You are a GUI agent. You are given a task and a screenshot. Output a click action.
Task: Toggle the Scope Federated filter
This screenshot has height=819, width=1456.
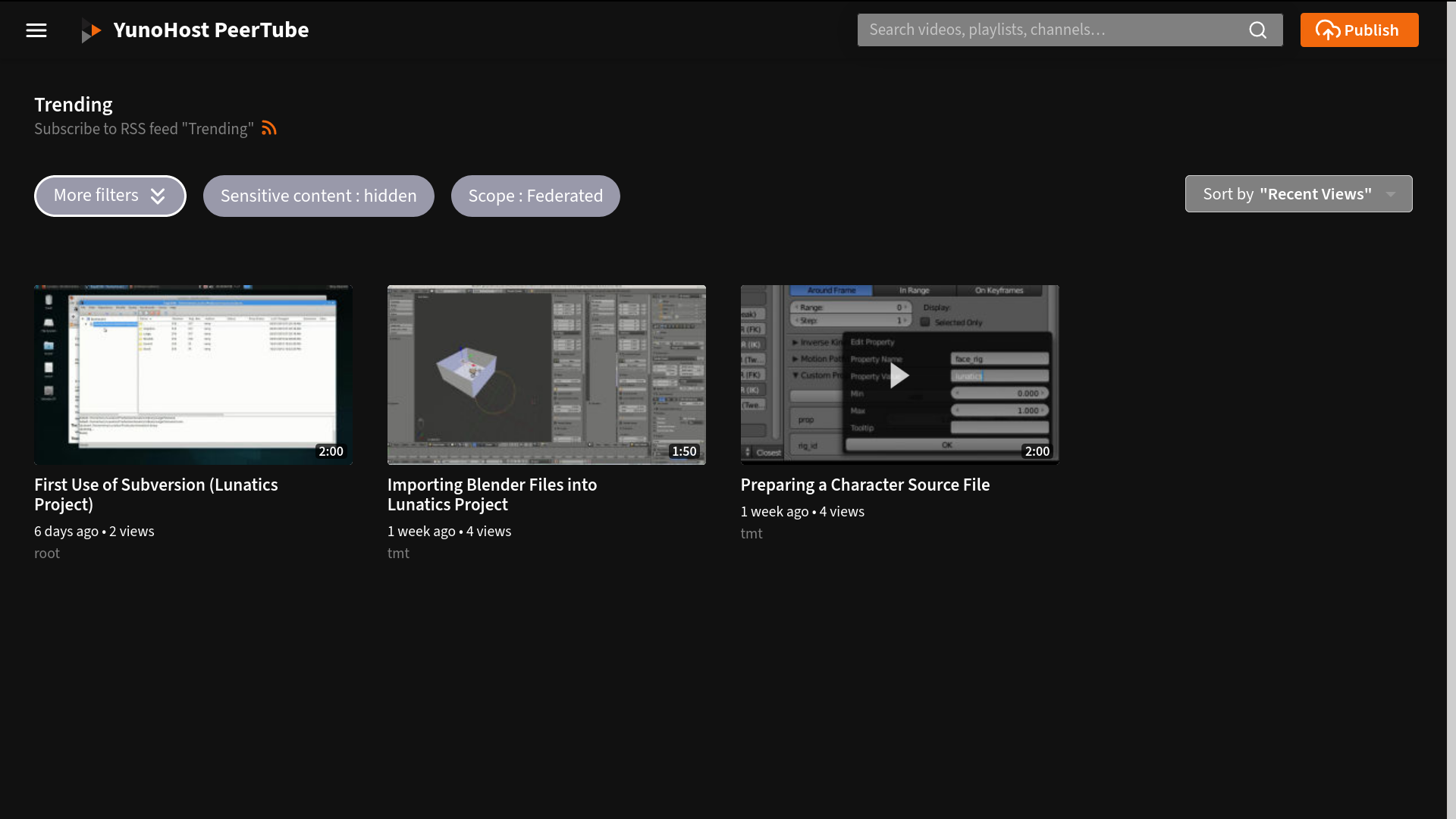coord(535,196)
